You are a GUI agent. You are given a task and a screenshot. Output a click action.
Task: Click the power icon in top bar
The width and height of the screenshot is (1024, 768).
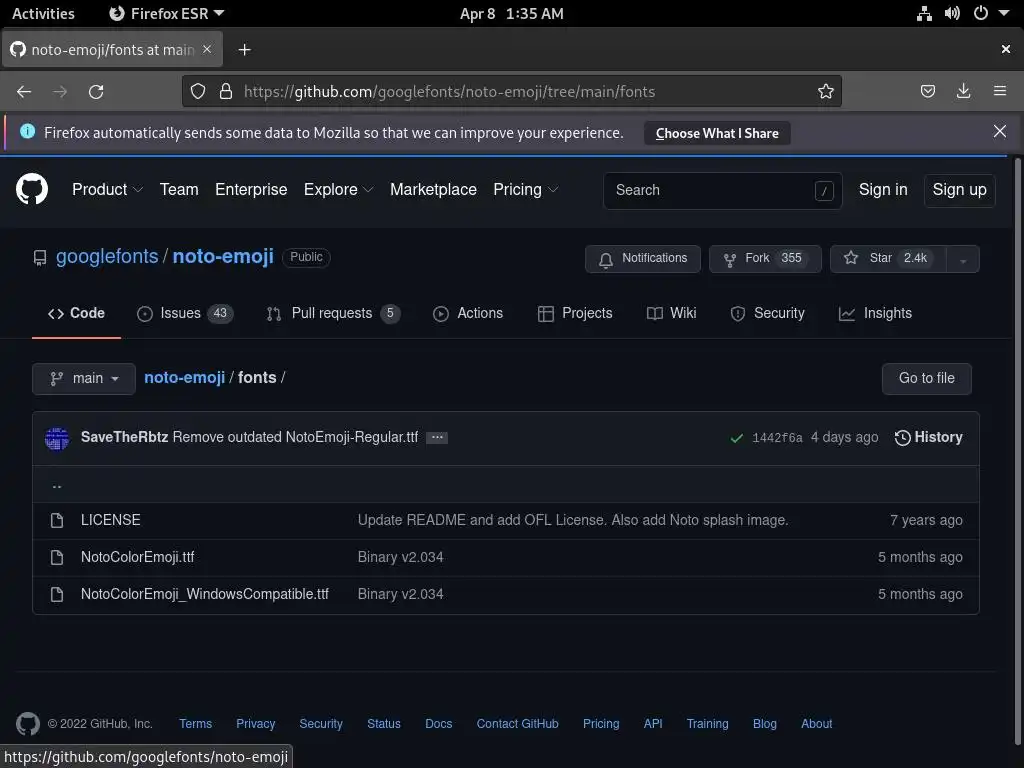pyautogui.click(x=981, y=13)
